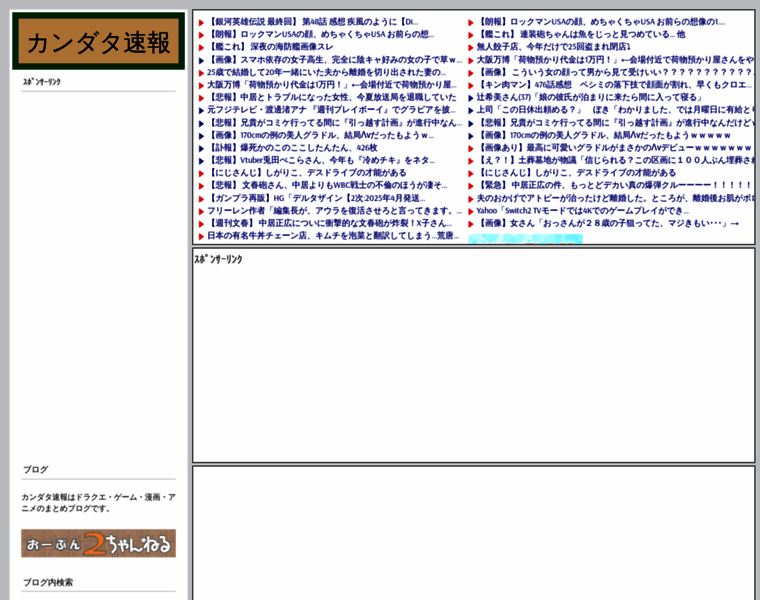
Task: Open the 銀河英雄伝説 最終回 第48話 感想 headline
Action: coord(313,22)
